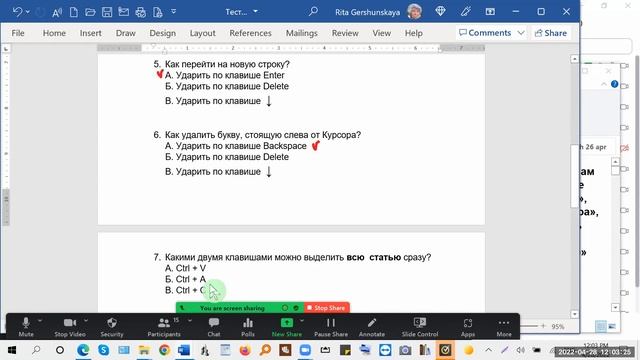Open the Mailings ribbon tab
Viewport: 640px width, 360px height.
coord(302,33)
